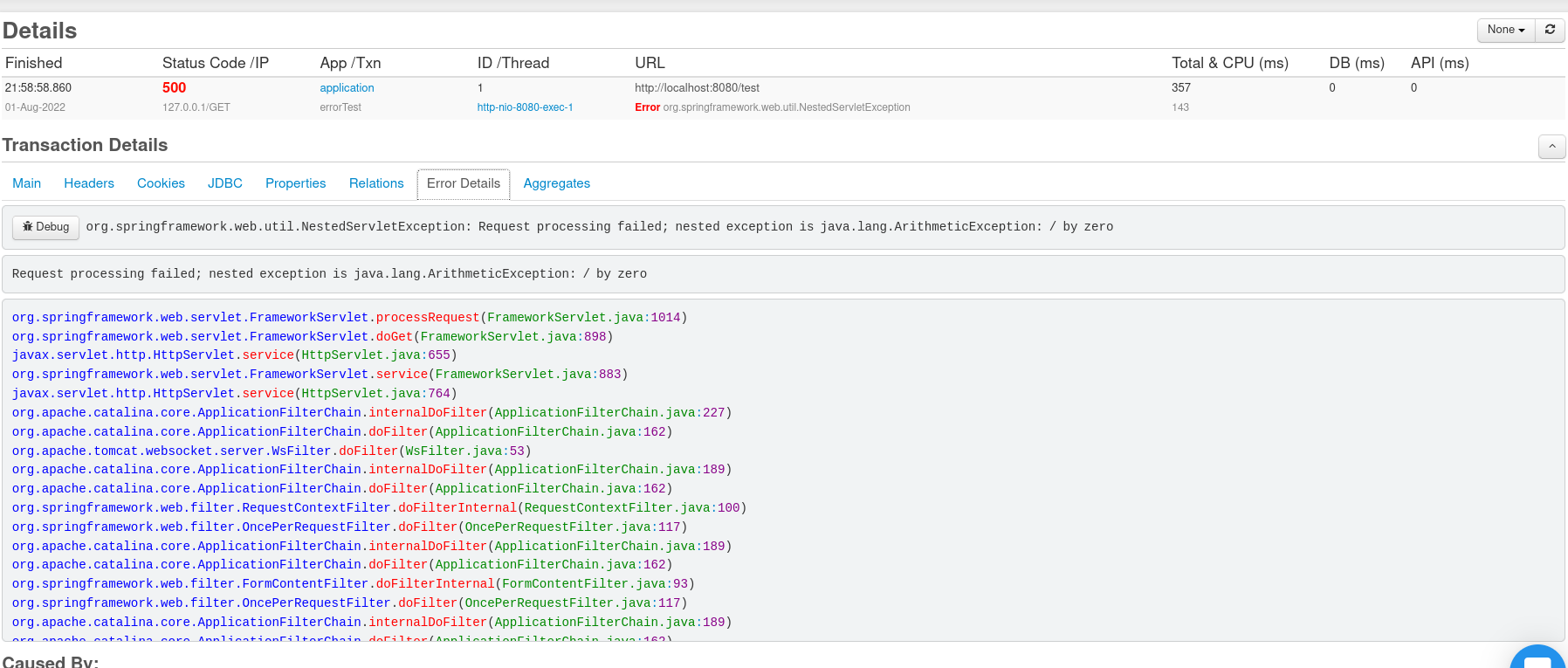The height and width of the screenshot is (668, 1568).
Task: Click the 500 status code
Action: (174, 87)
